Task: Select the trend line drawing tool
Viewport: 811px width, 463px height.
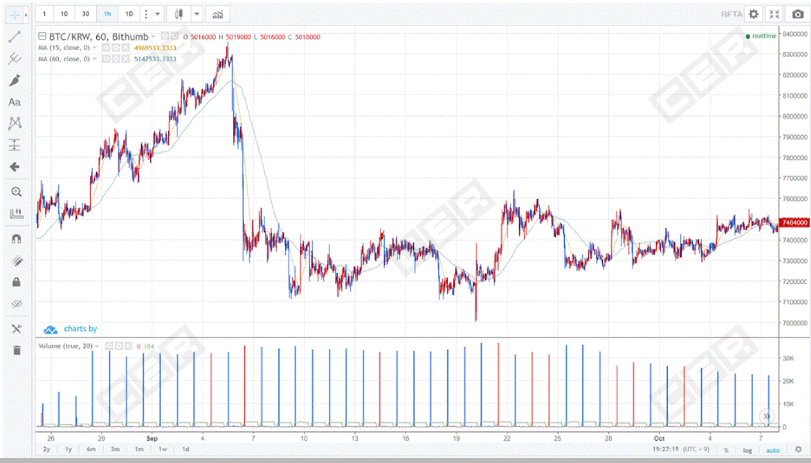Action: click(x=15, y=37)
